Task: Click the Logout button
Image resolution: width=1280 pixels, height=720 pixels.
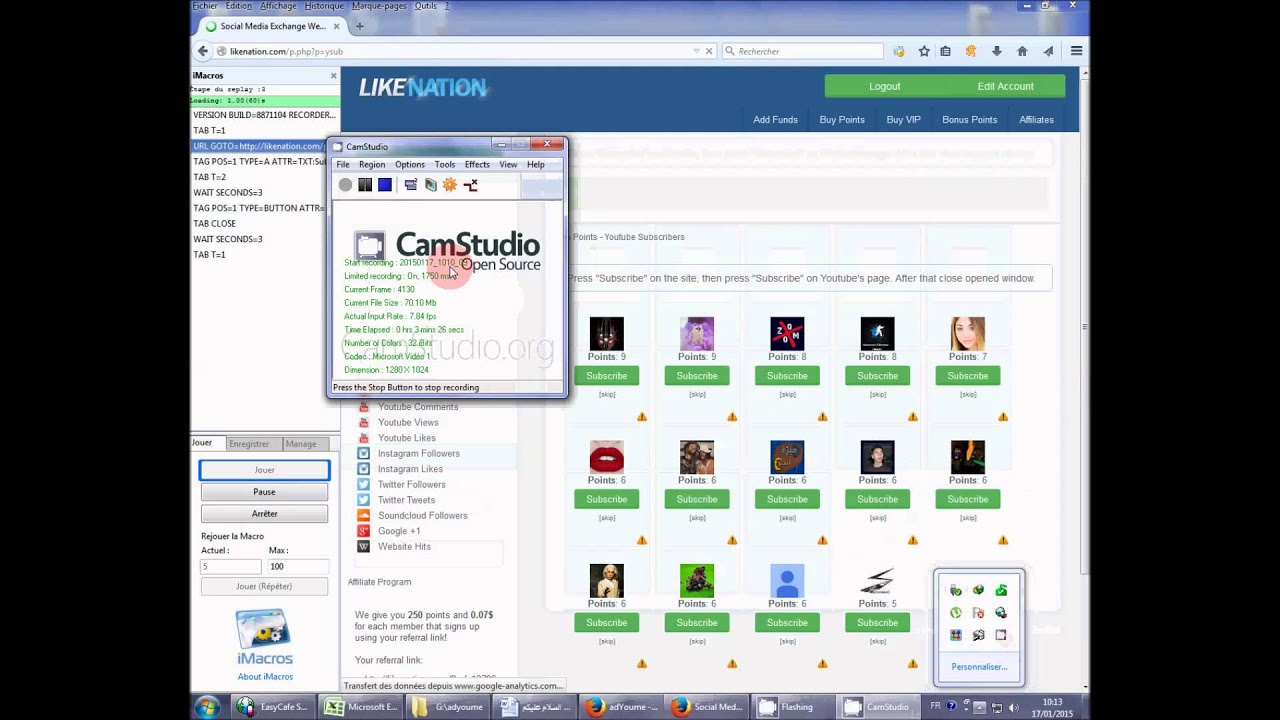Action: [x=884, y=86]
